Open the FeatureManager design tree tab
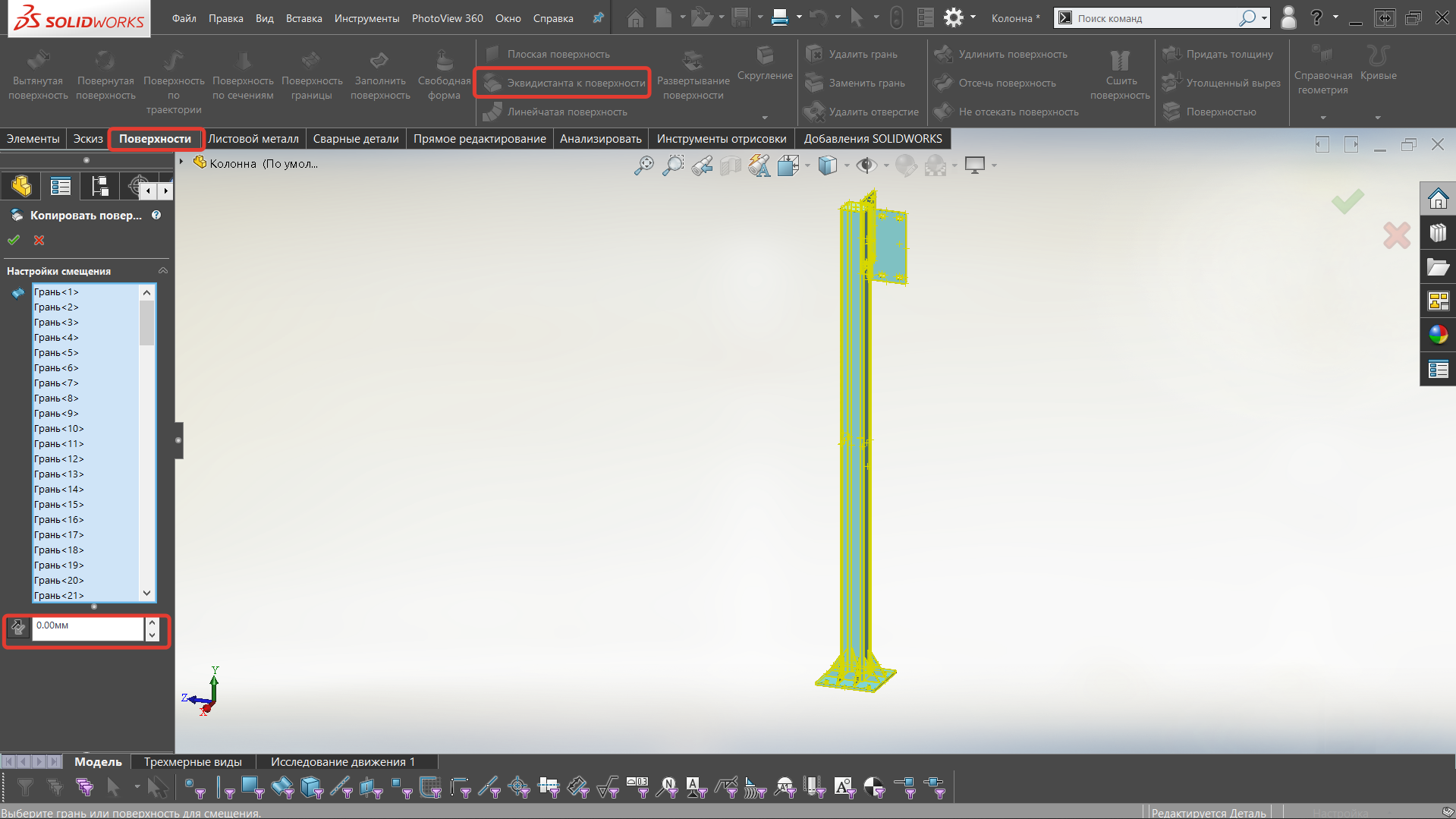This screenshot has width=1456, height=819. (x=21, y=186)
